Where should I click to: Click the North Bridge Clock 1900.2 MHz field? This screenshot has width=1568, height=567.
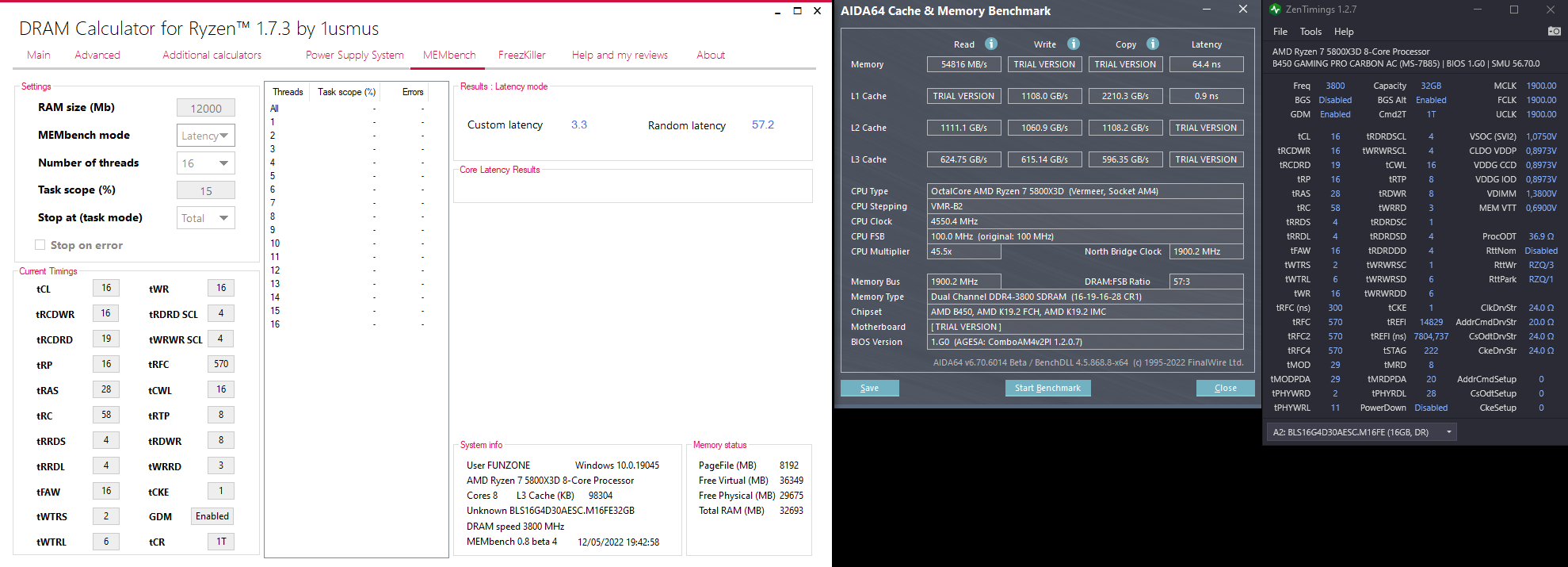pos(1206,251)
